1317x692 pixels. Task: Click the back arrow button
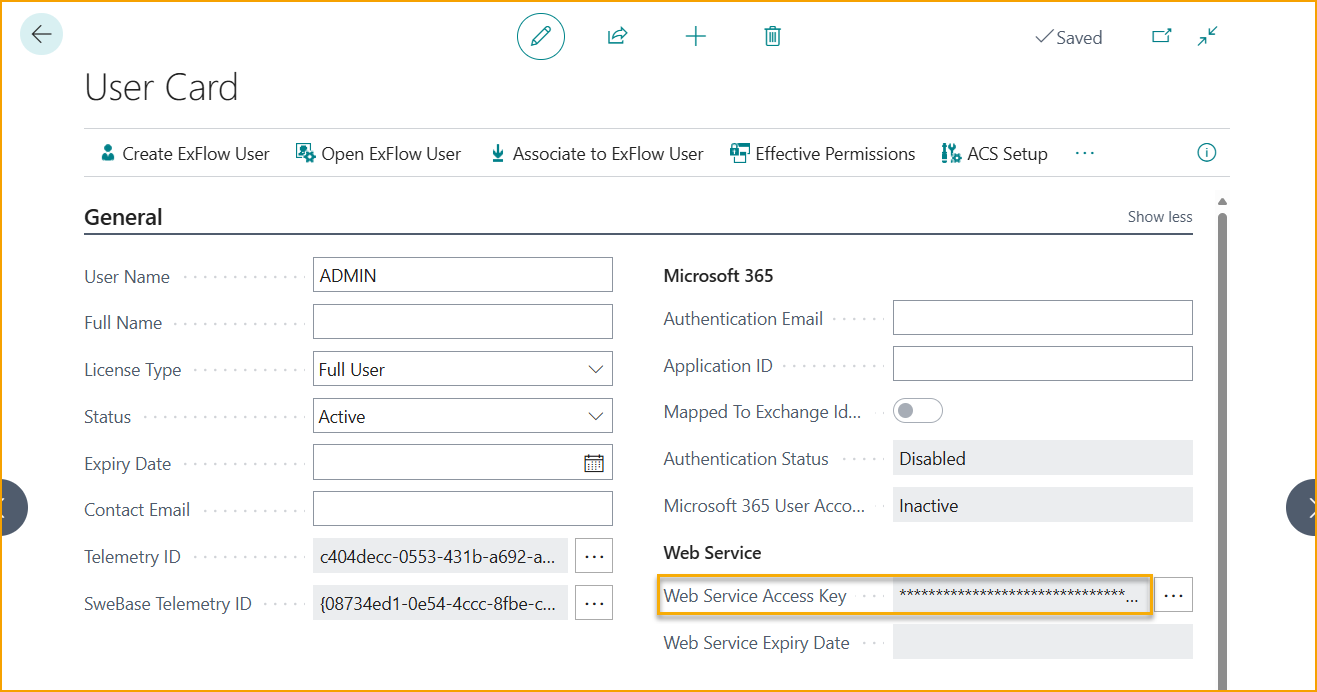point(41,34)
